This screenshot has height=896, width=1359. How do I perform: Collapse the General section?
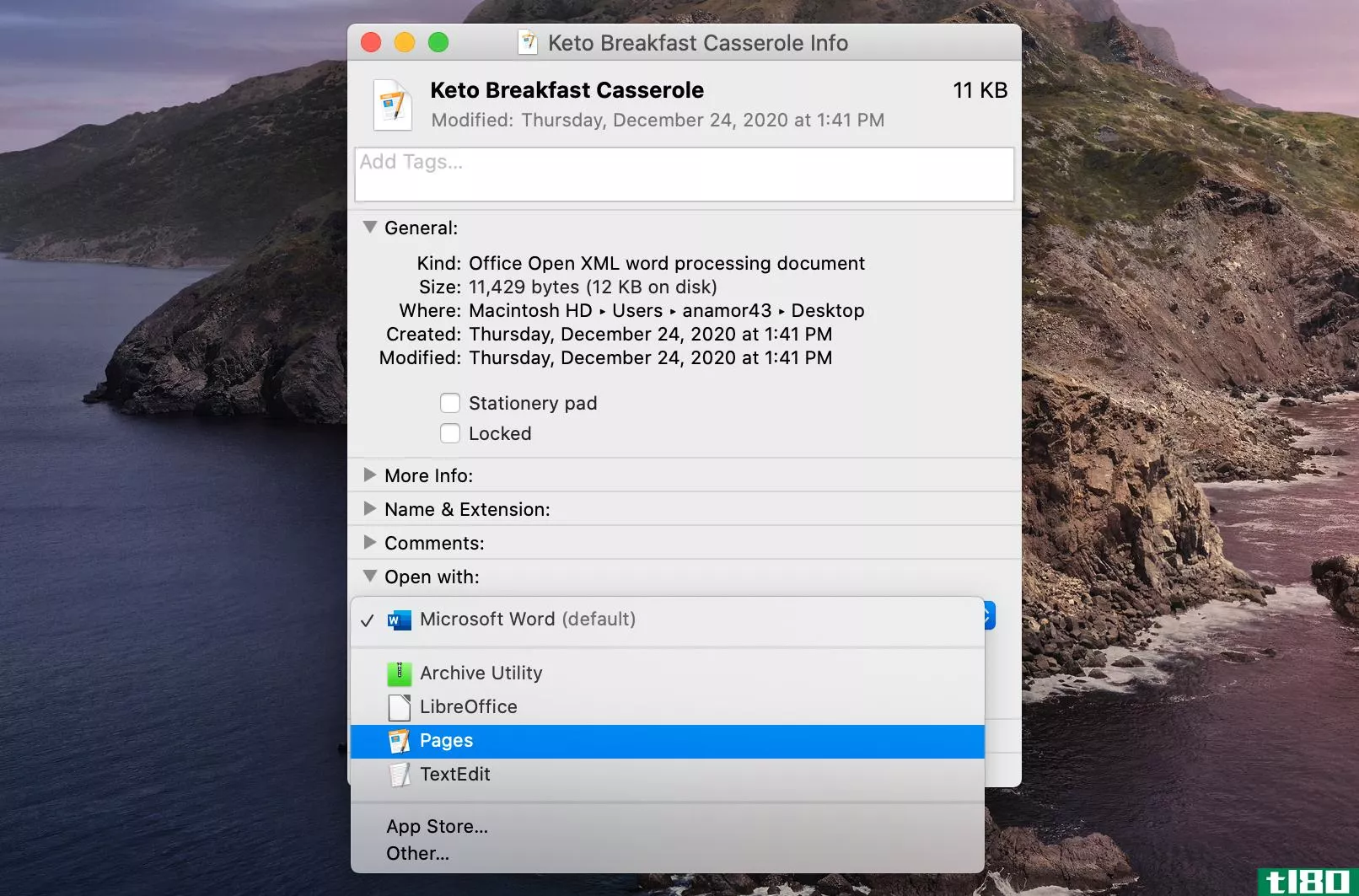tap(369, 227)
